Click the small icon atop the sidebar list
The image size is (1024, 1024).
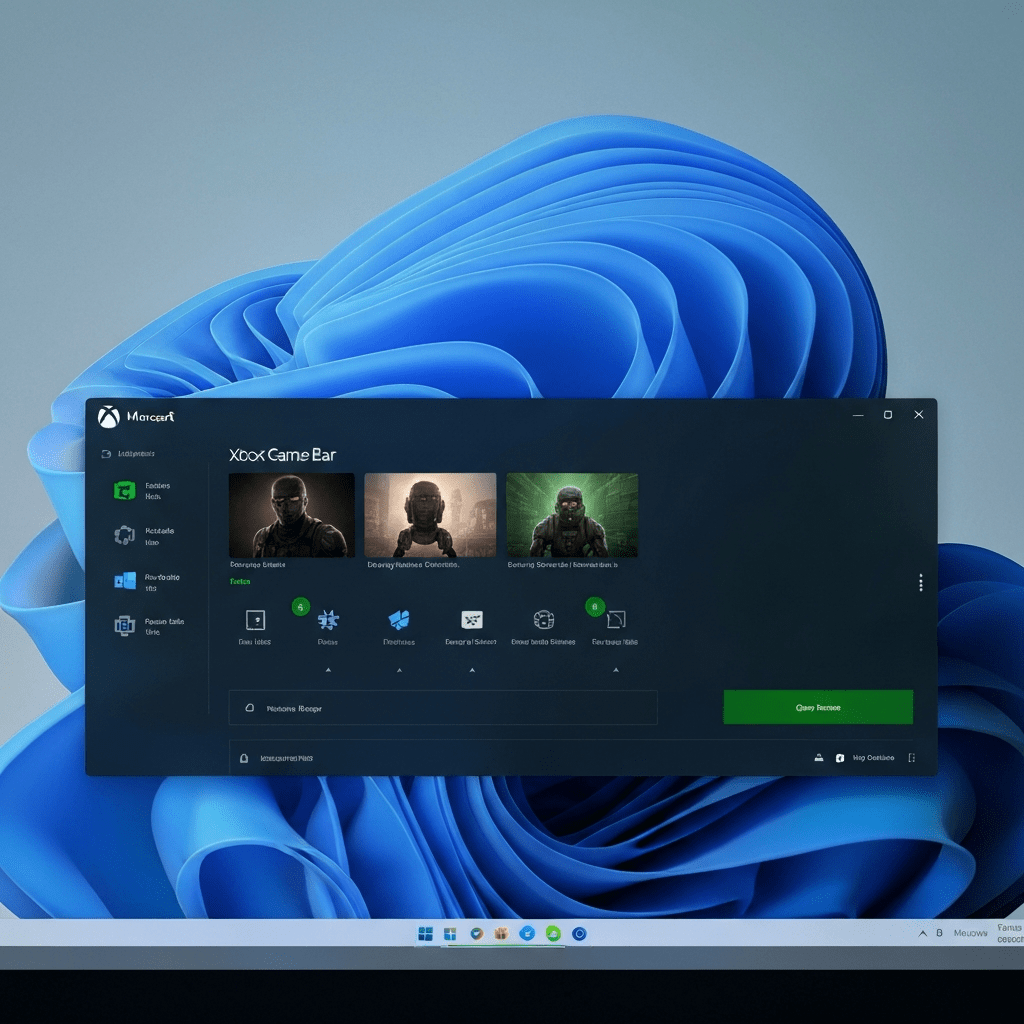106,454
